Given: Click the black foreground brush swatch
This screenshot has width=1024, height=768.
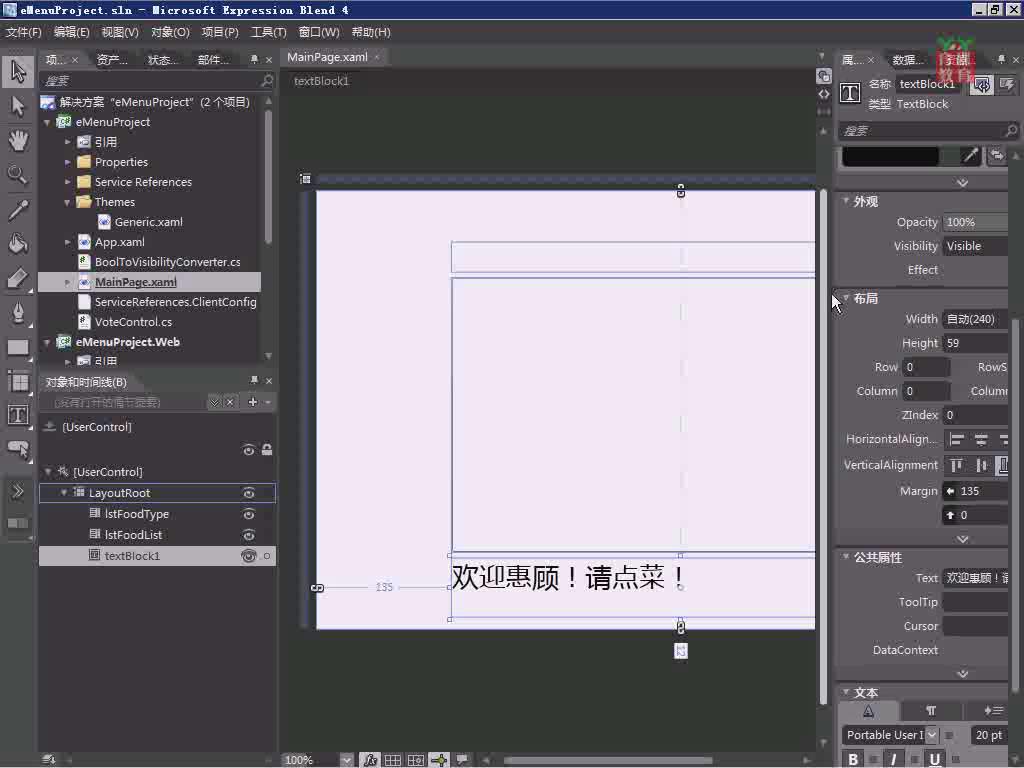Looking at the screenshot, I should coord(890,156).
